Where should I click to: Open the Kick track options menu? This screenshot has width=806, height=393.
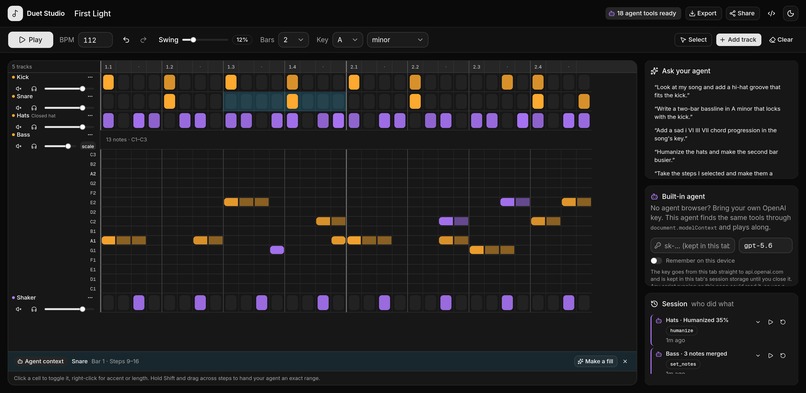point(90,77)
